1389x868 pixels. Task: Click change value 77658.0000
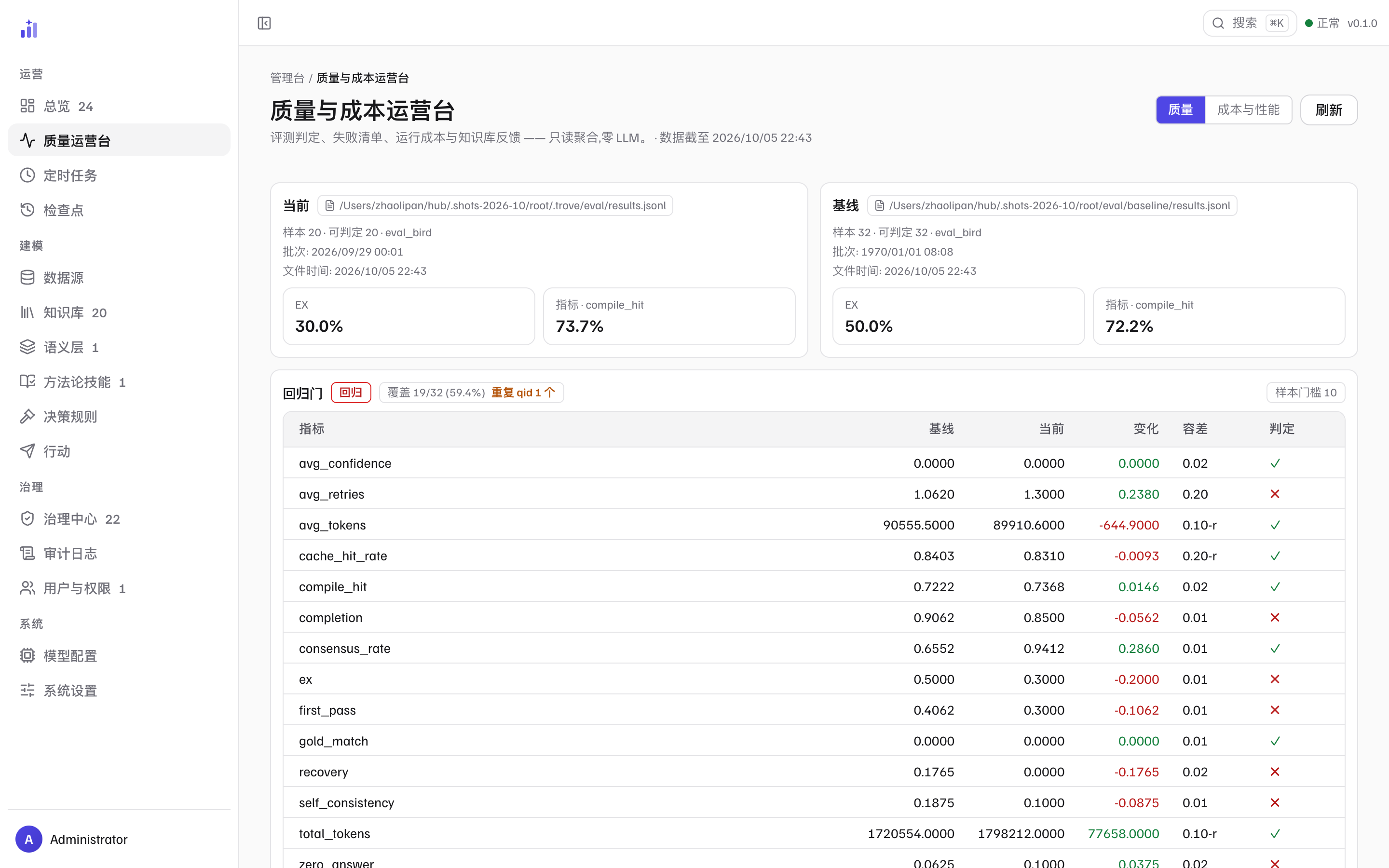(1123, 834)
